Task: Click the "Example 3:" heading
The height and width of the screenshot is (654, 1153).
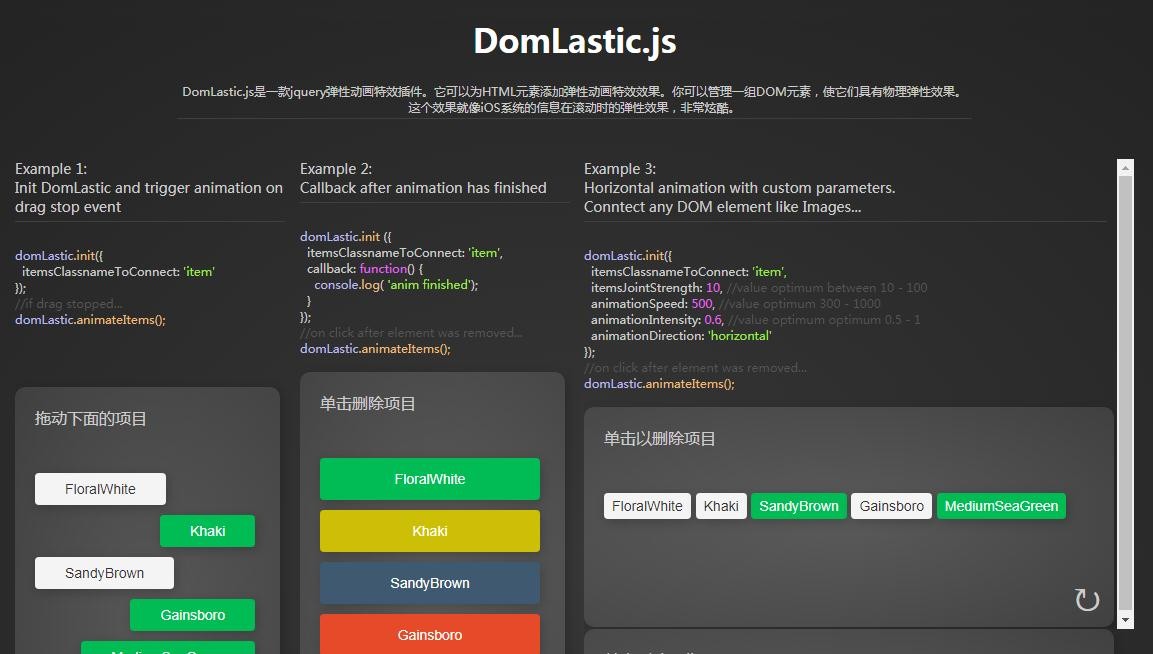Action: click(620, 168)
